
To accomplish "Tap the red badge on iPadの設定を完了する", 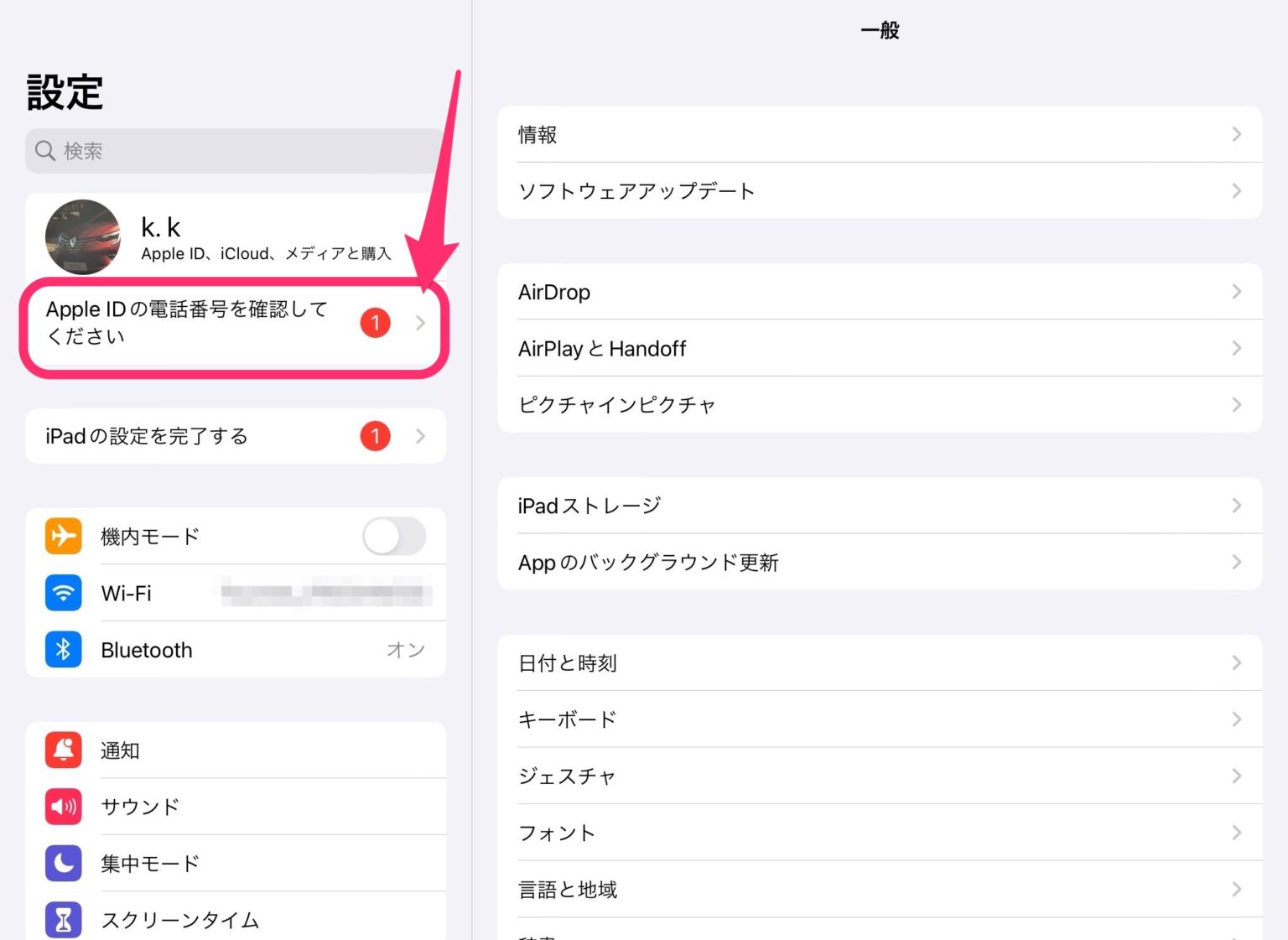I will pos(375,435).
